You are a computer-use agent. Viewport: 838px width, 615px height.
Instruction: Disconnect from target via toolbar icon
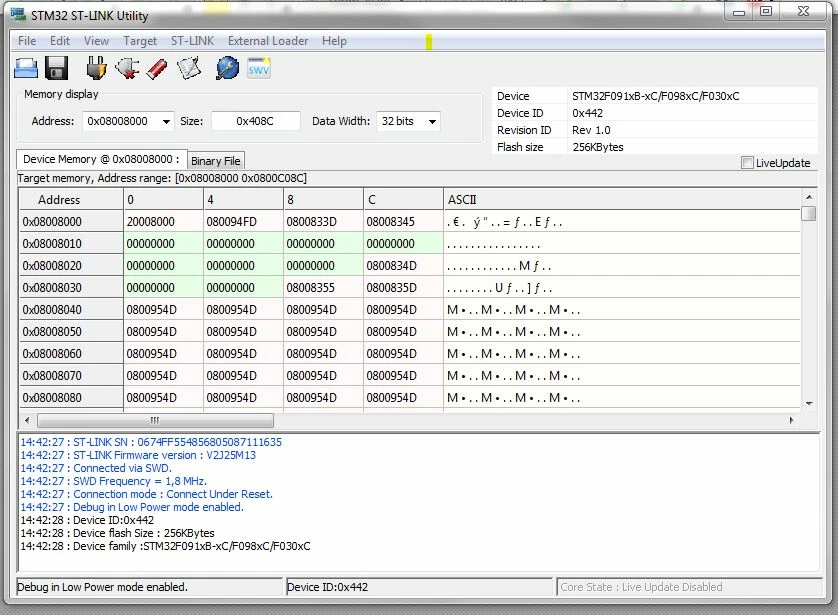click(127, 68)
